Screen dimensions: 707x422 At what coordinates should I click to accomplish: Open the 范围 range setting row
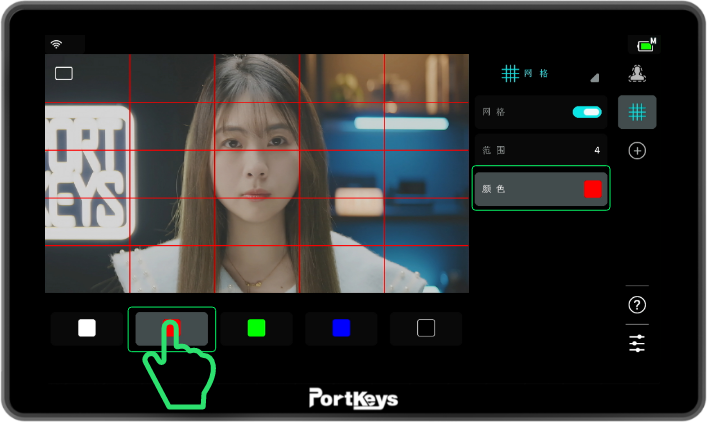pos(540,150)
